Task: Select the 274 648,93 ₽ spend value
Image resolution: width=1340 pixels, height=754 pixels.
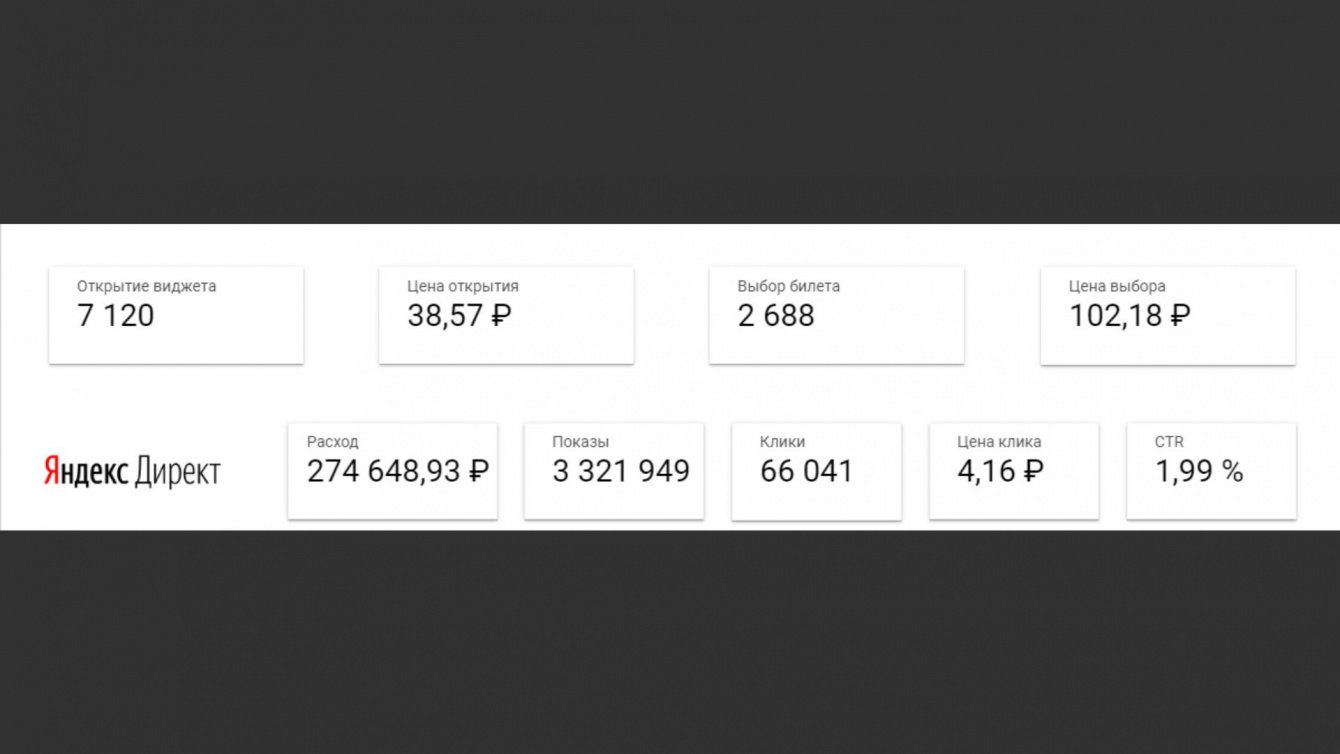Action: tap(397, 471)
